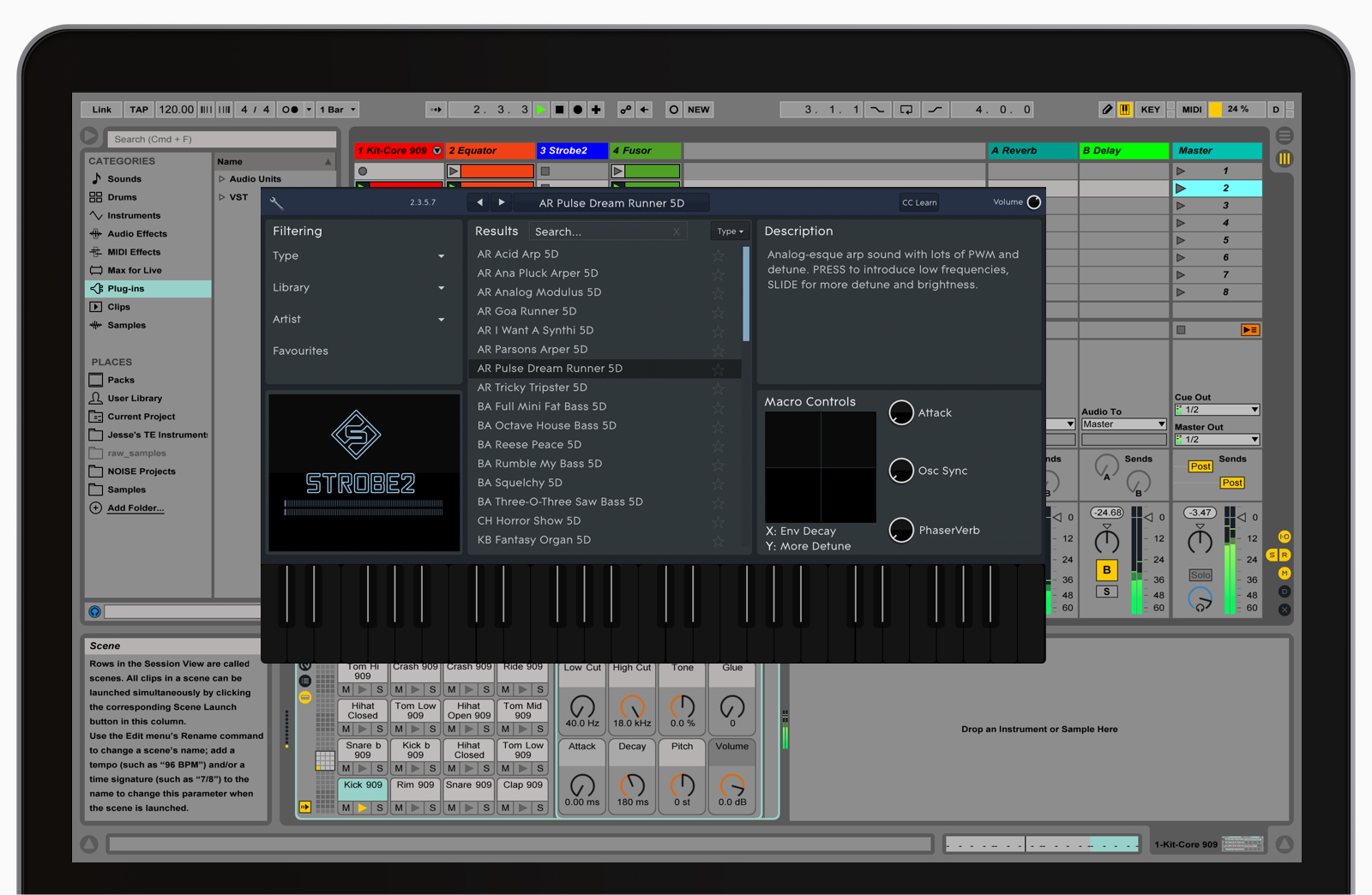Switch to Session view icon

1284,159
